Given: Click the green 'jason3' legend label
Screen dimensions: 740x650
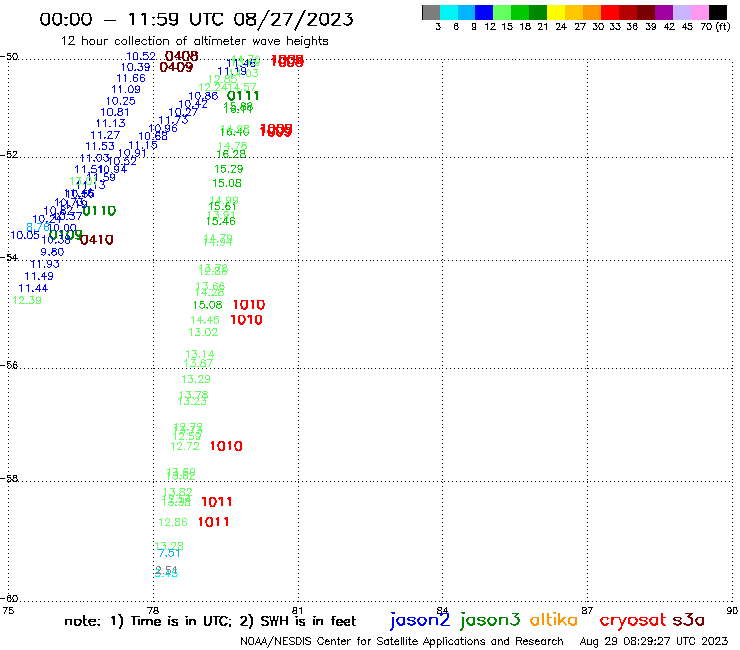Looking at the screenshot, I should (x=490, y=620).
